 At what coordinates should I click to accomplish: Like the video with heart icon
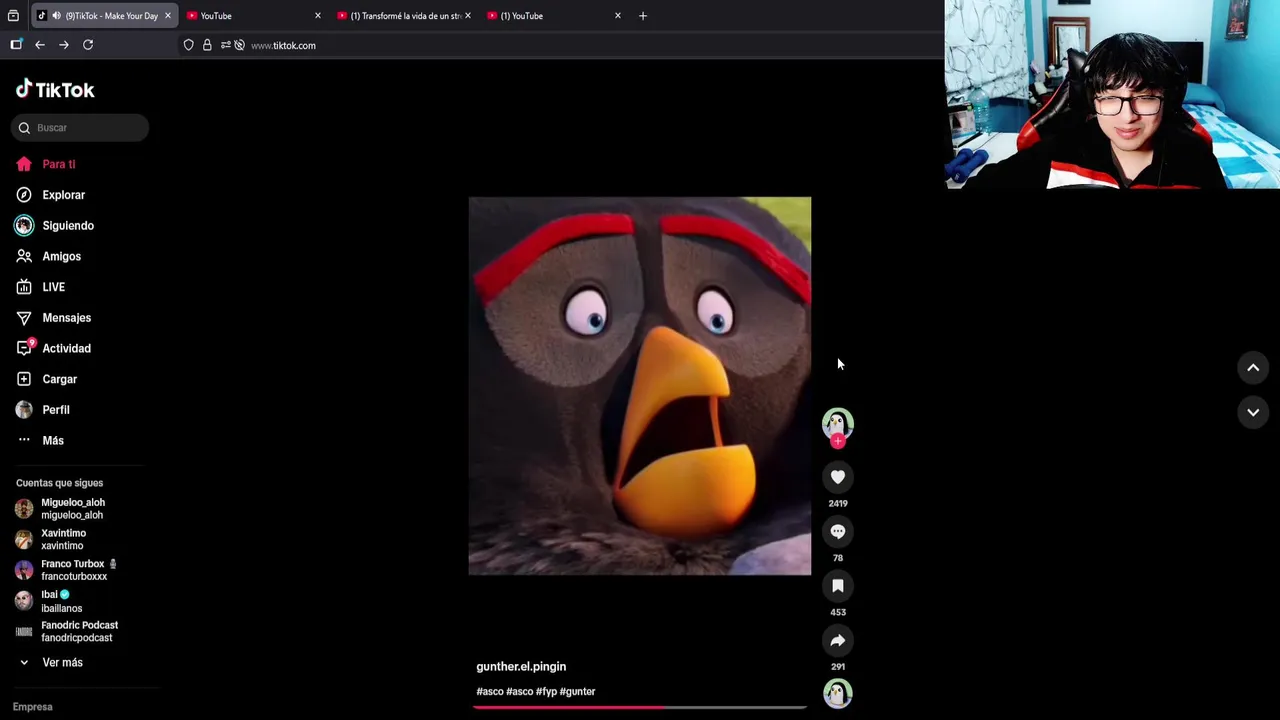(x=838, y=478)
